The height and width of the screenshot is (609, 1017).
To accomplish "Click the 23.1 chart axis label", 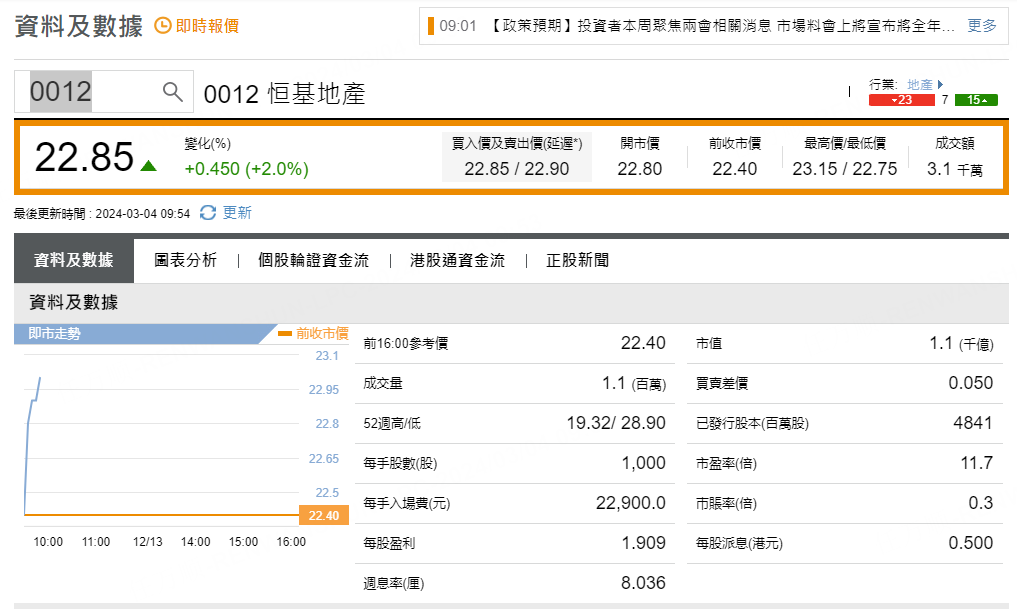I will coord(327,355).
